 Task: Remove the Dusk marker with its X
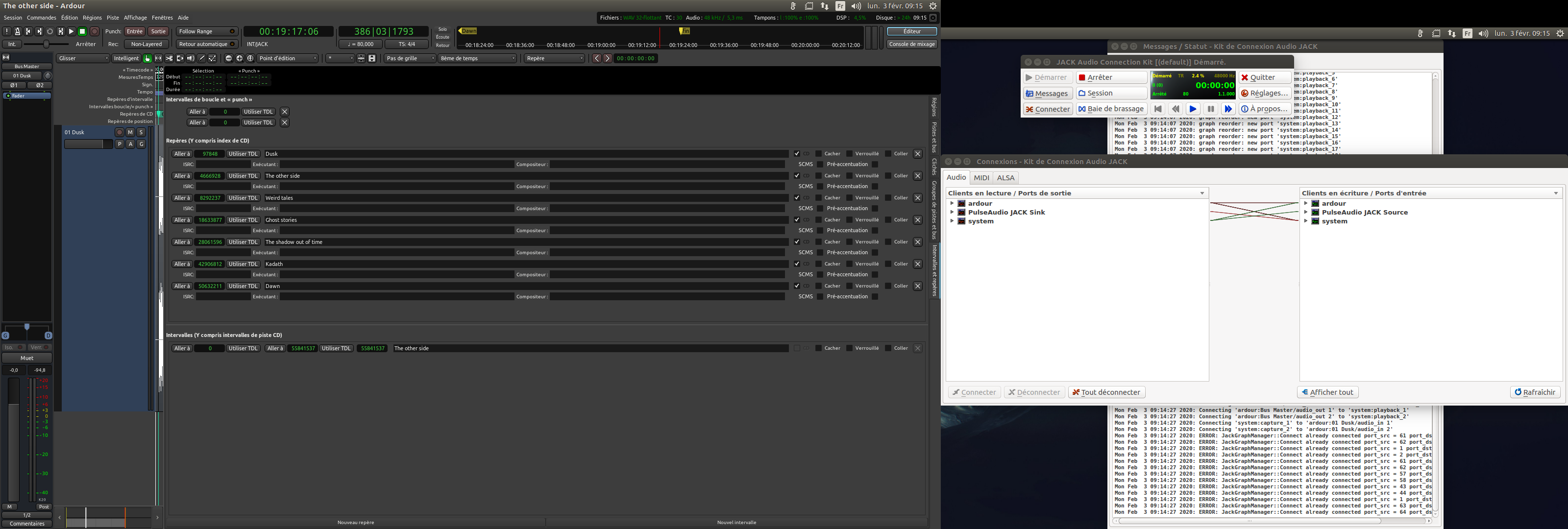(918, 154)
